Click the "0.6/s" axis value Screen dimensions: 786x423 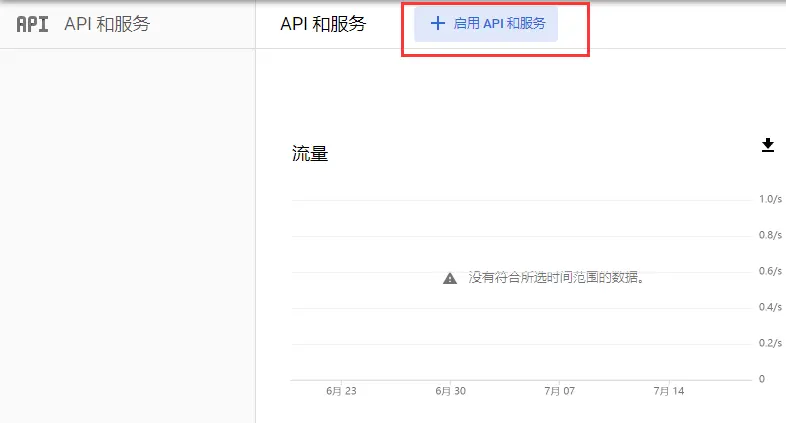click(770, 271)
